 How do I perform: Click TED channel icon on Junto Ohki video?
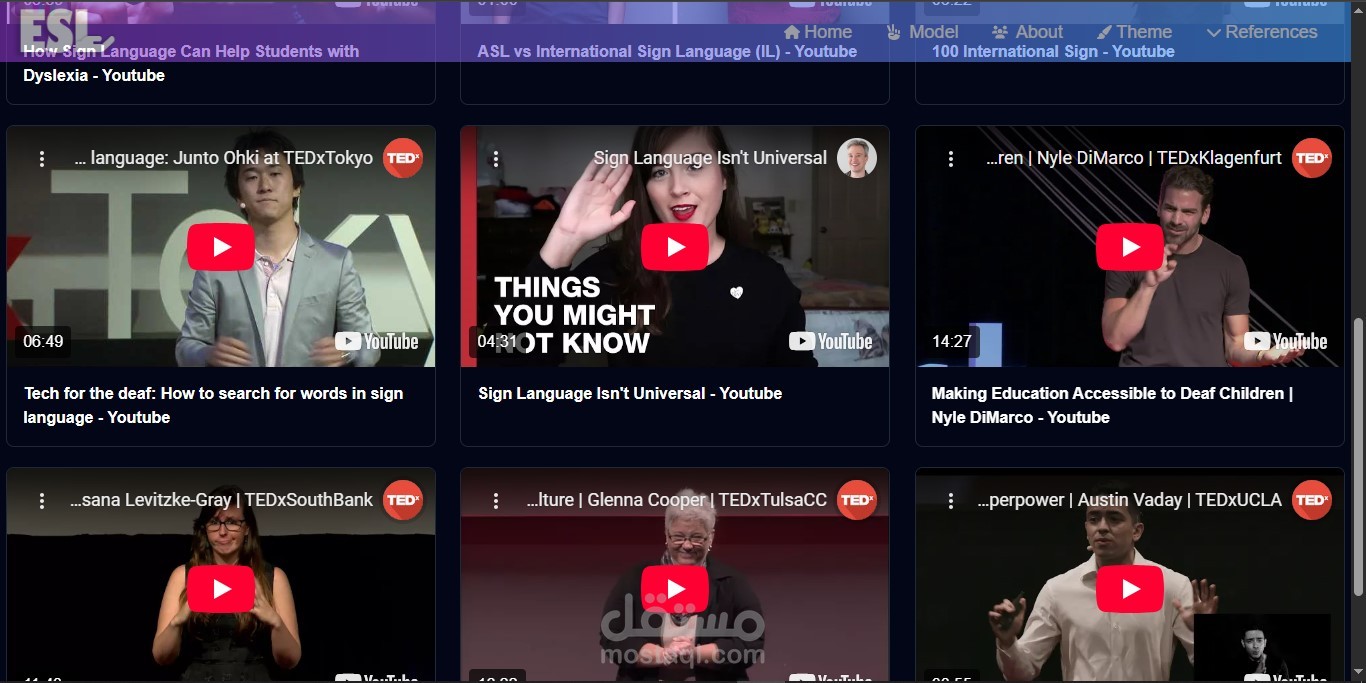403,158
